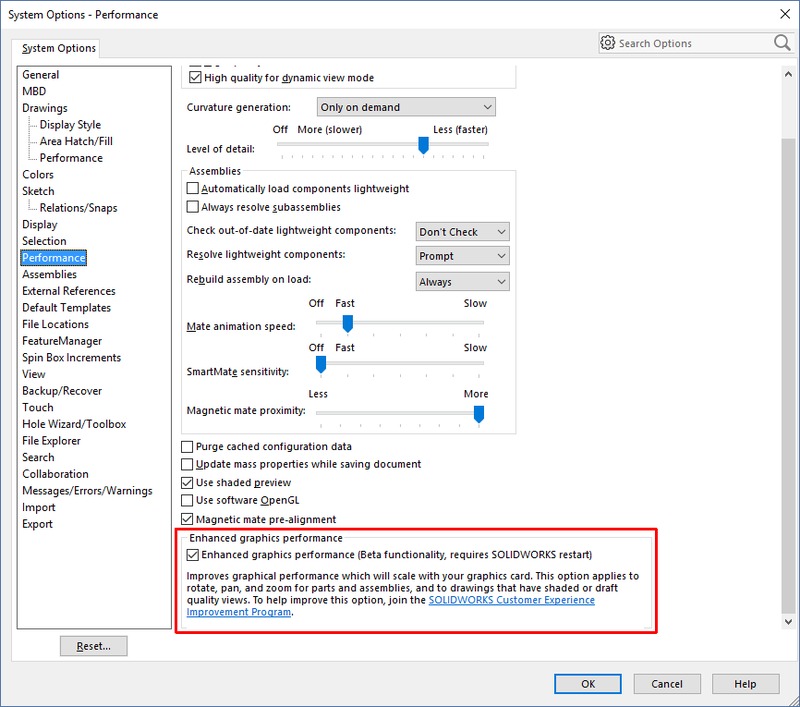This screenshot has height=707, width=800.
Task: Click the search magnifier icon
Action: coord(781,43)
